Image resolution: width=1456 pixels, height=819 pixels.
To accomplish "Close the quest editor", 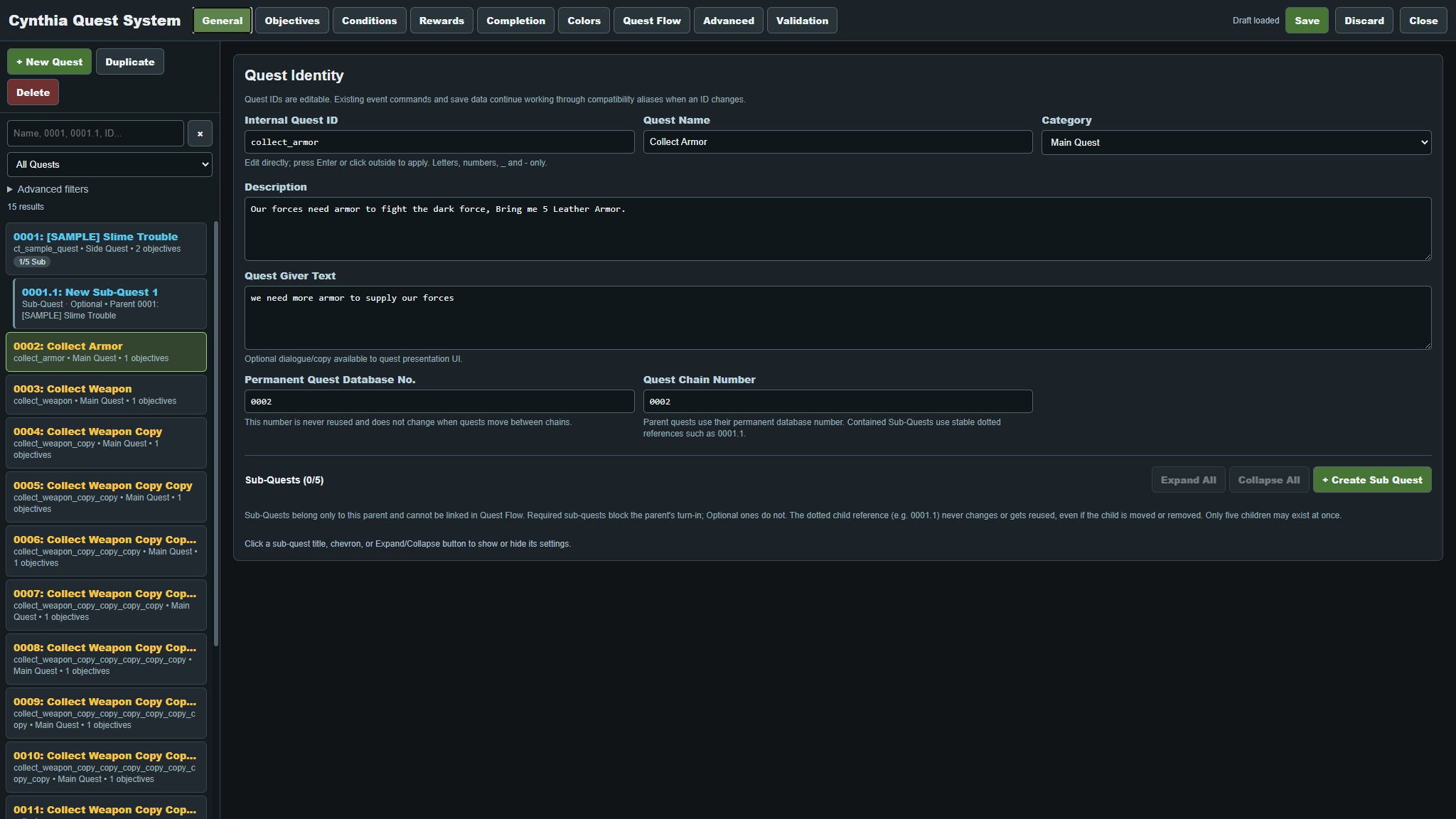I will coord(1423,21).
